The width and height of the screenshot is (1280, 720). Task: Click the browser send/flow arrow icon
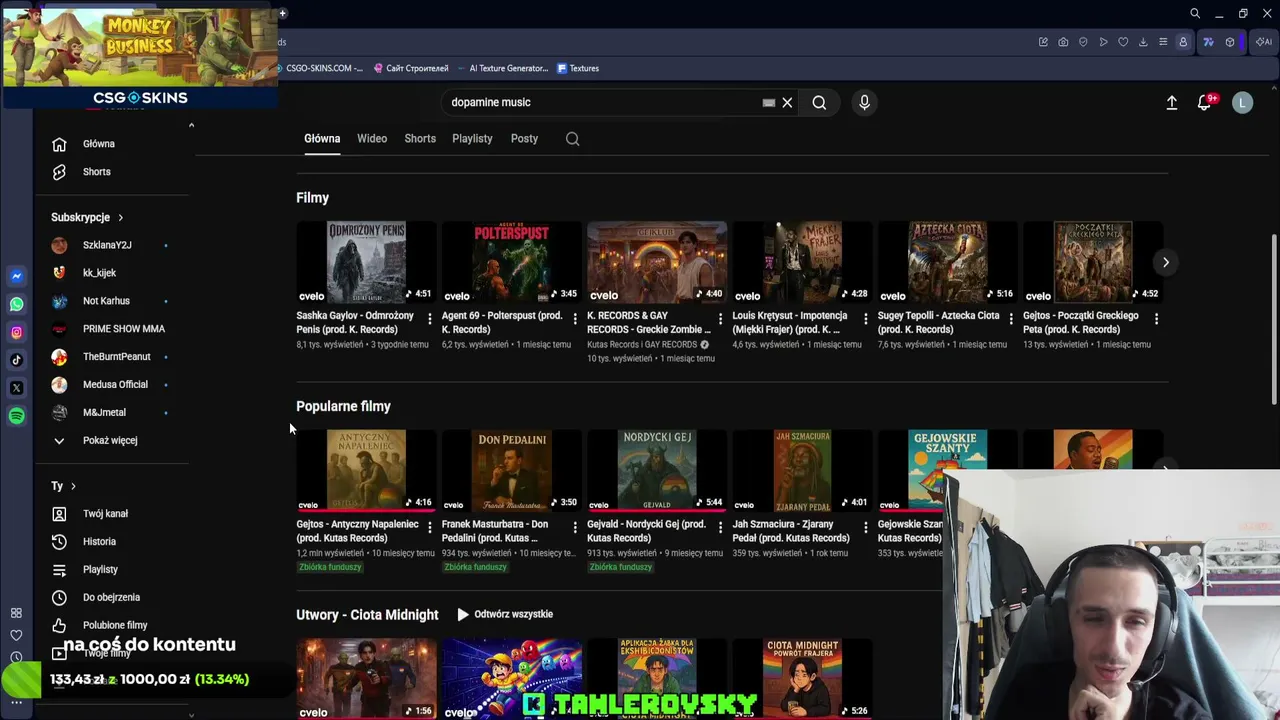[x=1103, y=42]
